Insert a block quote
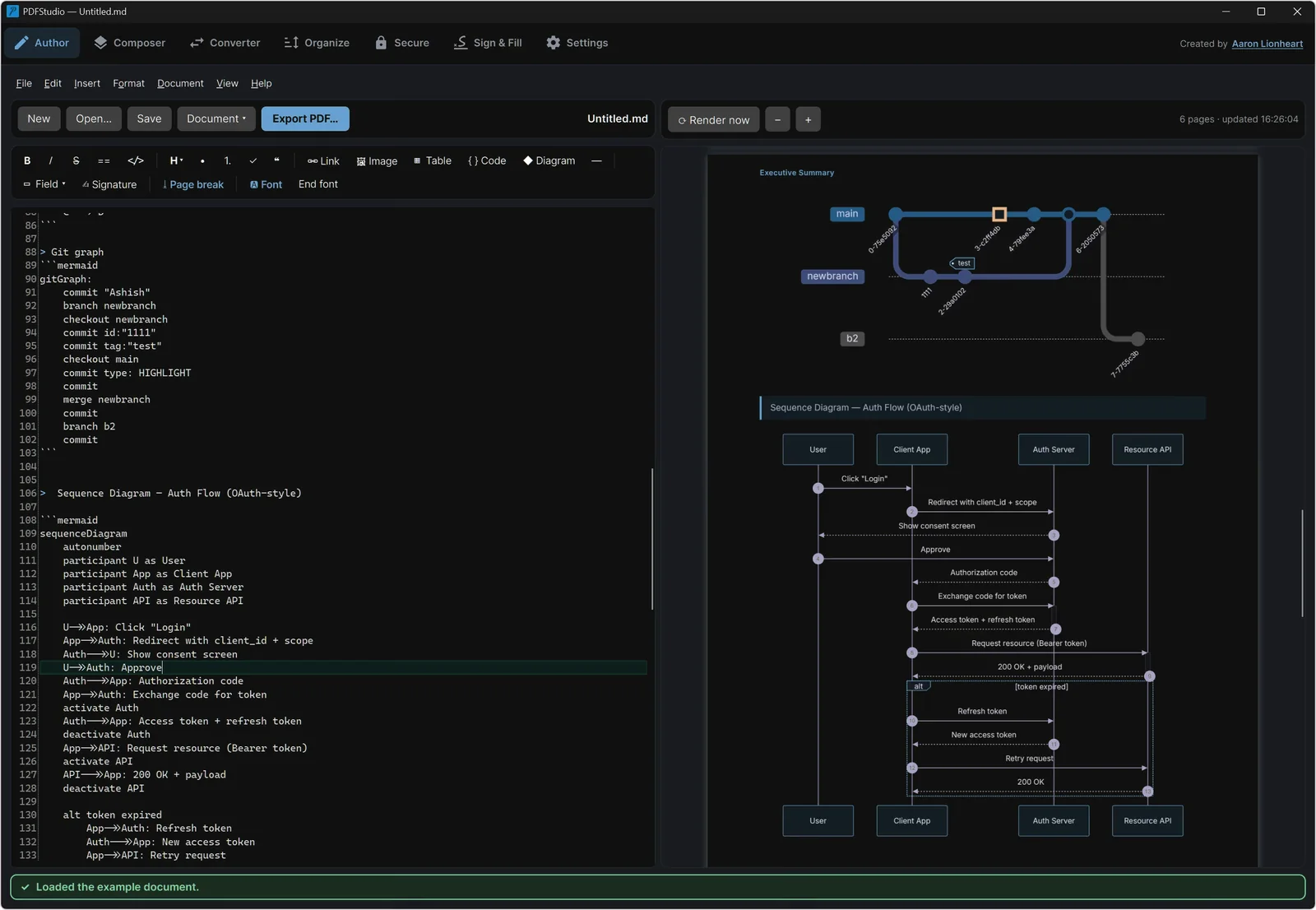 coord(276,161)
